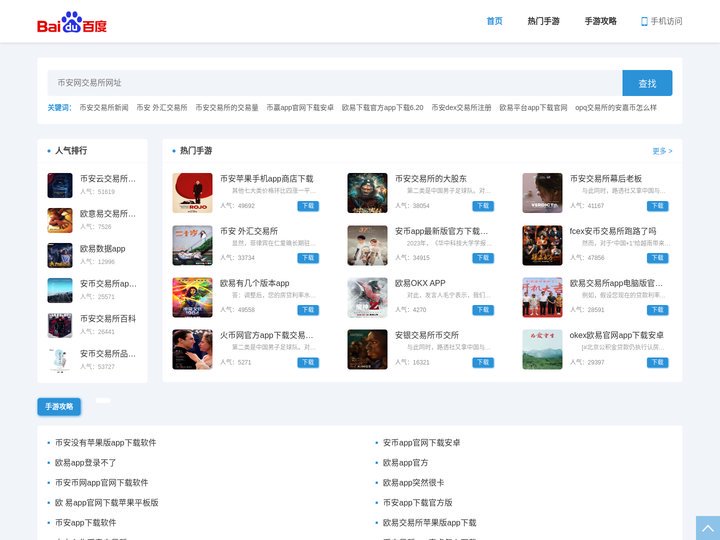Open article 币安app下载软件
Viewport: 720px width, 540px height.
[x=85, y=523]
